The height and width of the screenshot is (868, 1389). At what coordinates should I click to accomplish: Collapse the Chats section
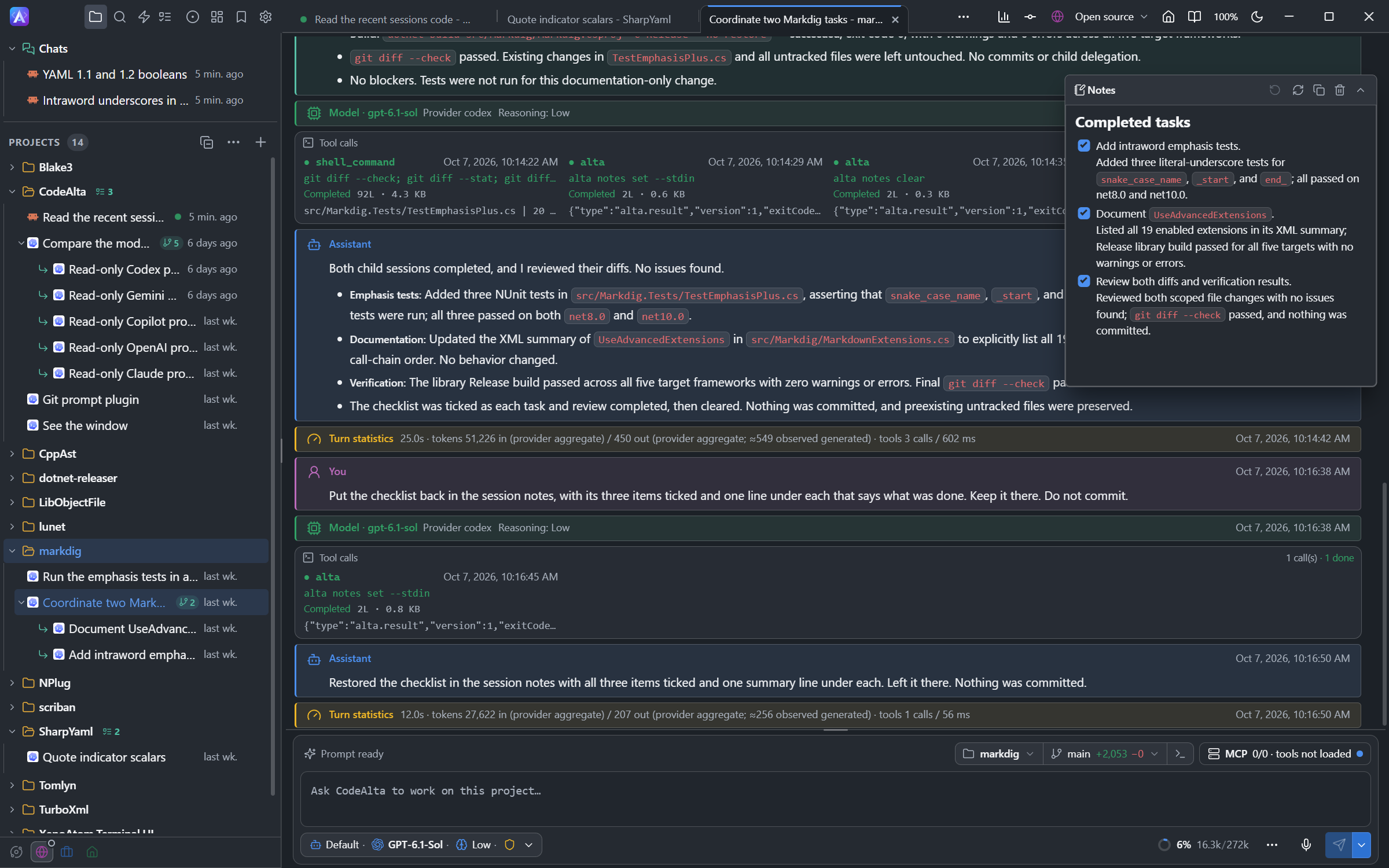pyautogui.click(x=12, y=49)
